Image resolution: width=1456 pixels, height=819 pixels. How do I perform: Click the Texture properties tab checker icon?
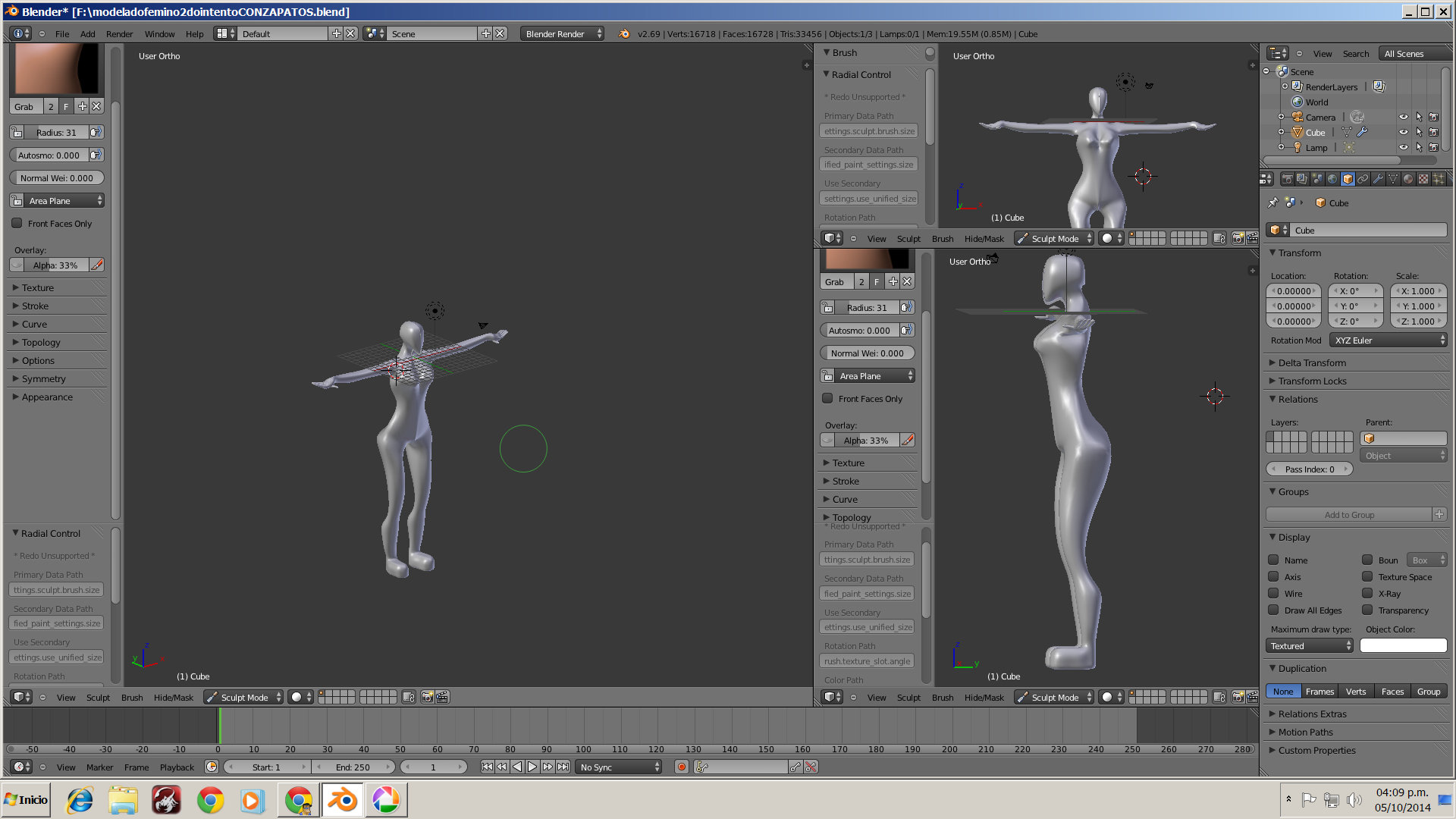(x=1423, y=179)
